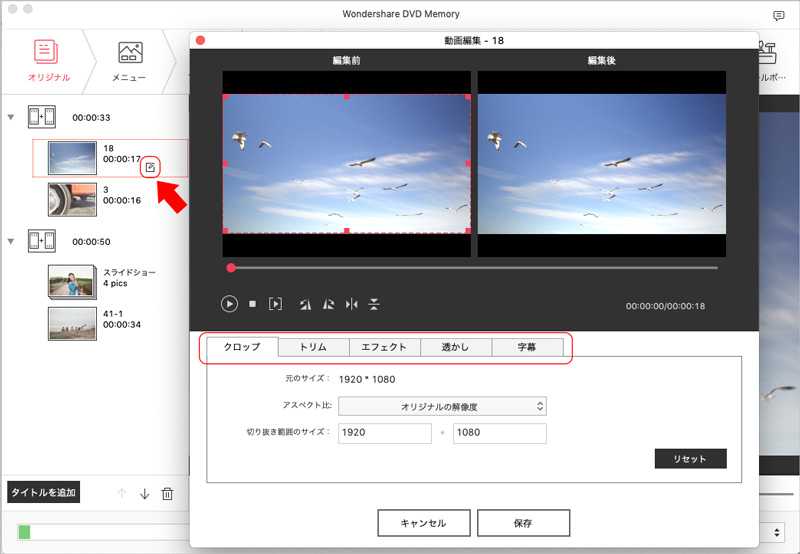800x554 pixels.
Task: Play the video preview
Action: [229, 304]
